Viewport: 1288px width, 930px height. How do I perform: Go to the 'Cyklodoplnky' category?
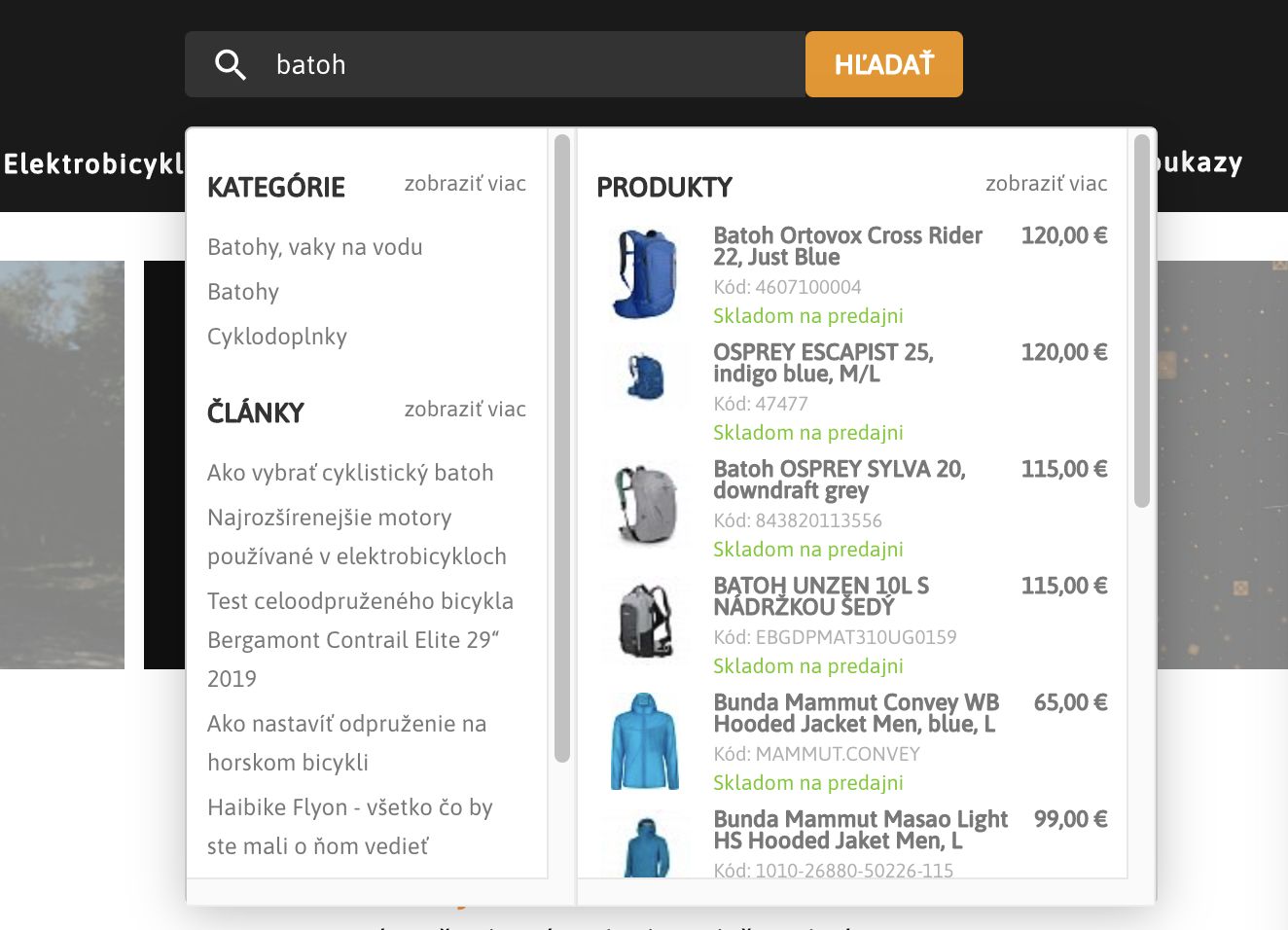point(277,337)
